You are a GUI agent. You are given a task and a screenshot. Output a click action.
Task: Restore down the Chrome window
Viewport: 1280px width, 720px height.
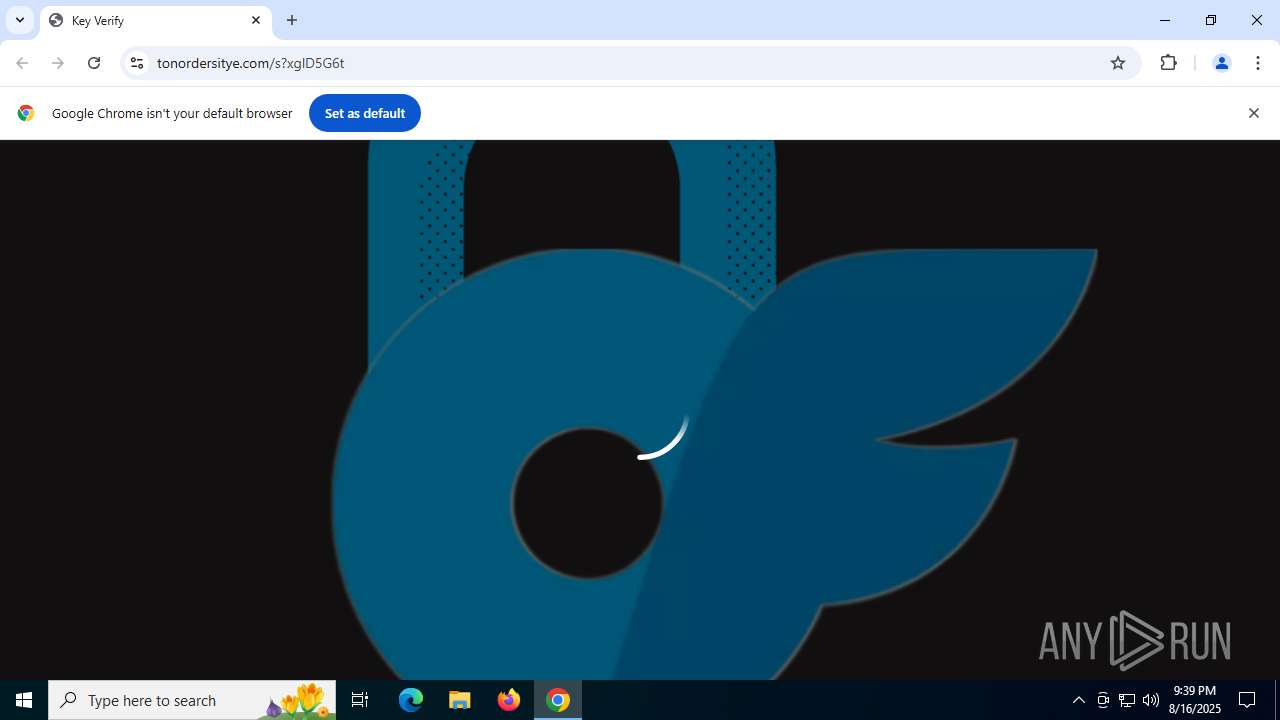(x=1211, y=20)
